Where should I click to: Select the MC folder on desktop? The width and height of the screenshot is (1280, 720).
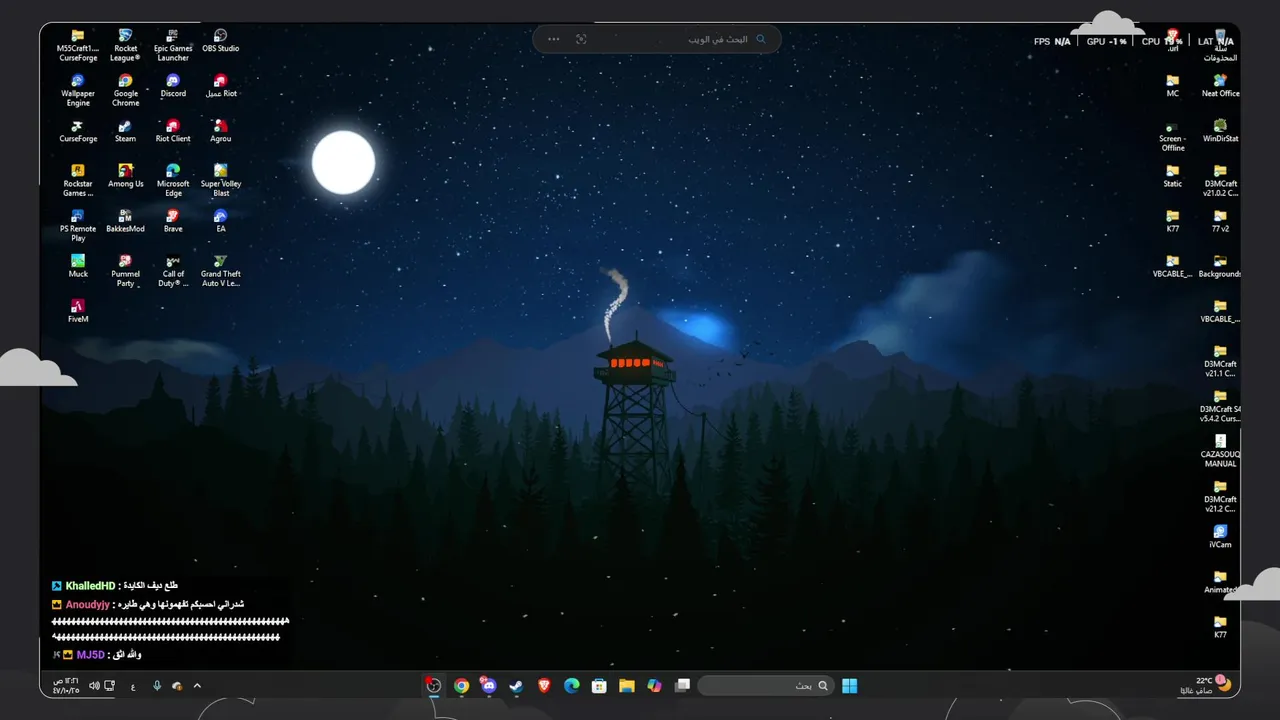click(x=1172, y=86)
